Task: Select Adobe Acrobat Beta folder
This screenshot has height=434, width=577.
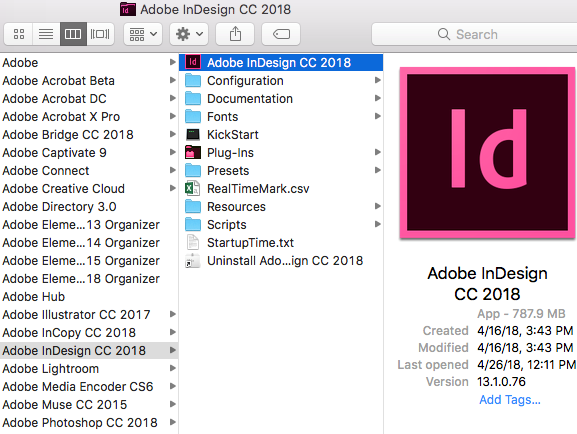Action: (89, 80)
